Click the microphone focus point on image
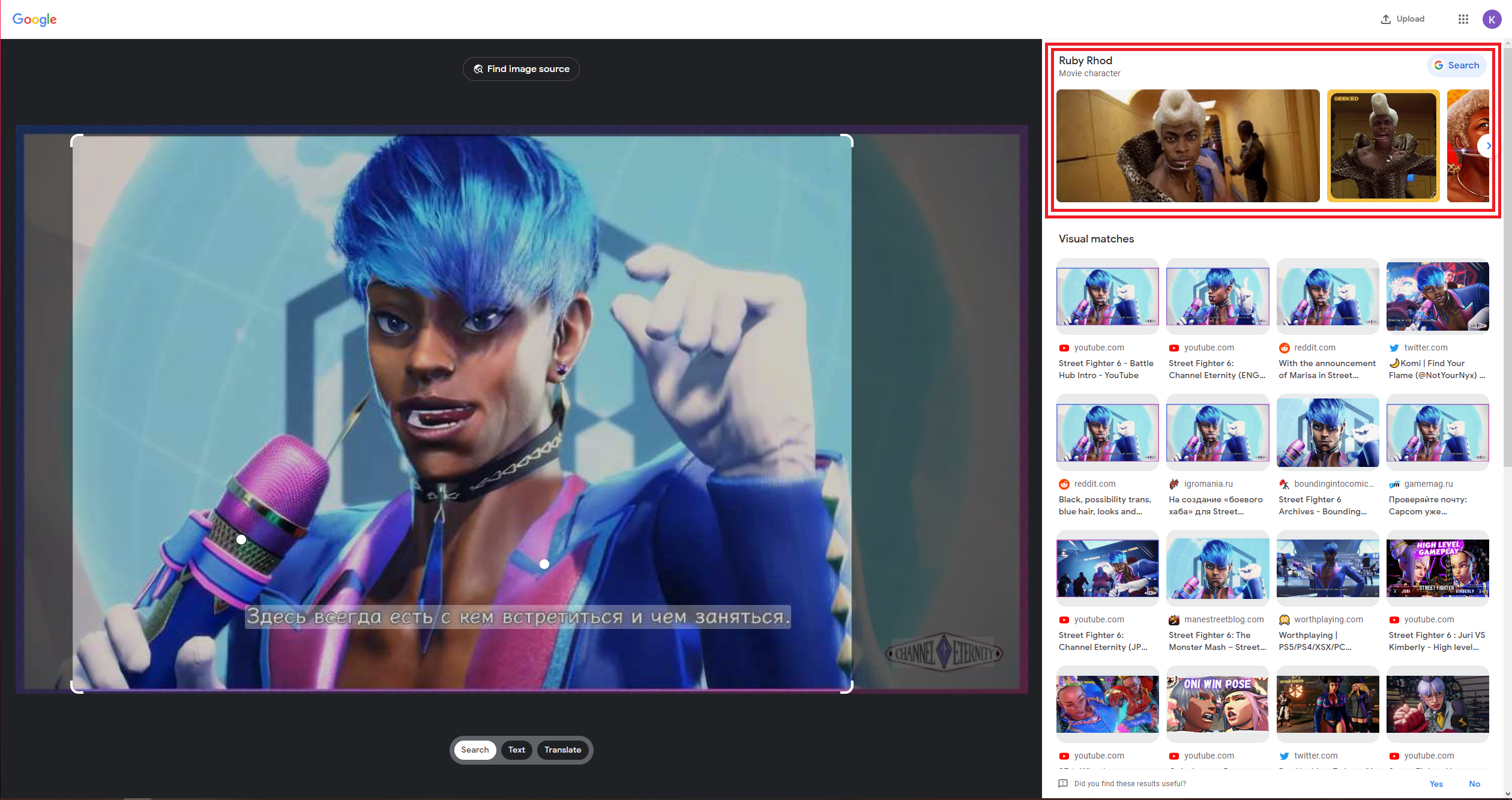 tap(241, 540)
